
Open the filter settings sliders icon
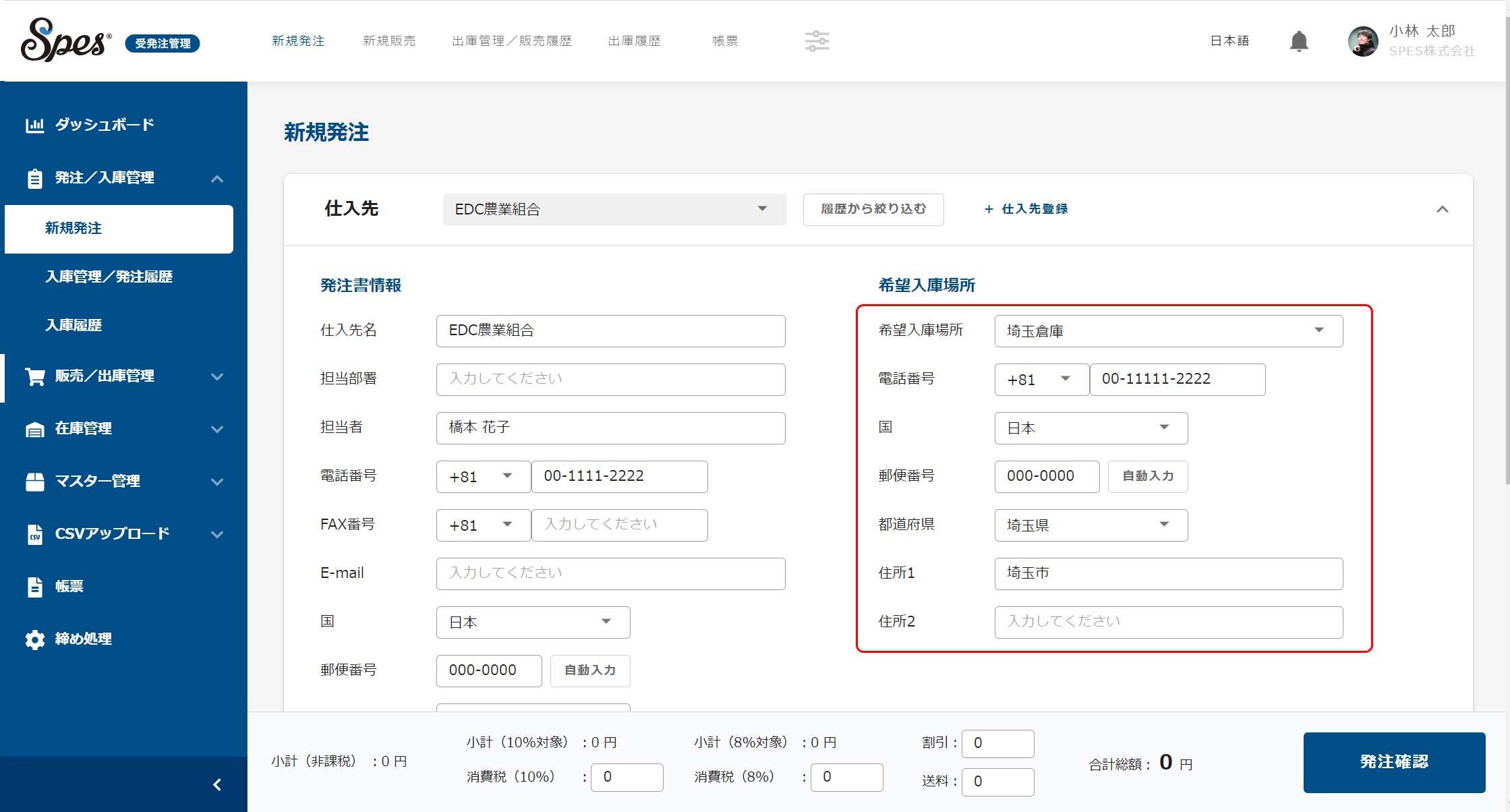[x=817, y=41]
